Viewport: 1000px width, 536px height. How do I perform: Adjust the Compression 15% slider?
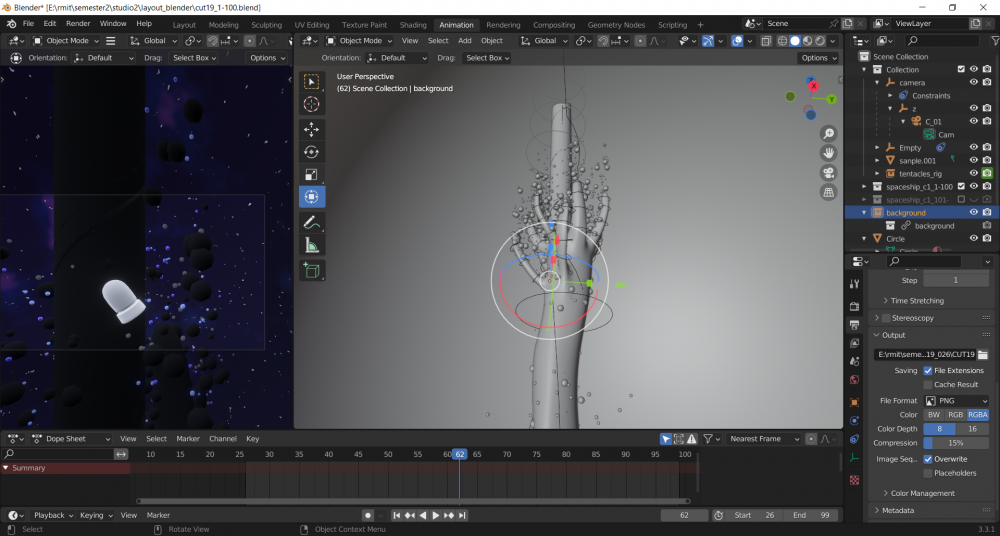pyautogui.click(x=957, y=443)
